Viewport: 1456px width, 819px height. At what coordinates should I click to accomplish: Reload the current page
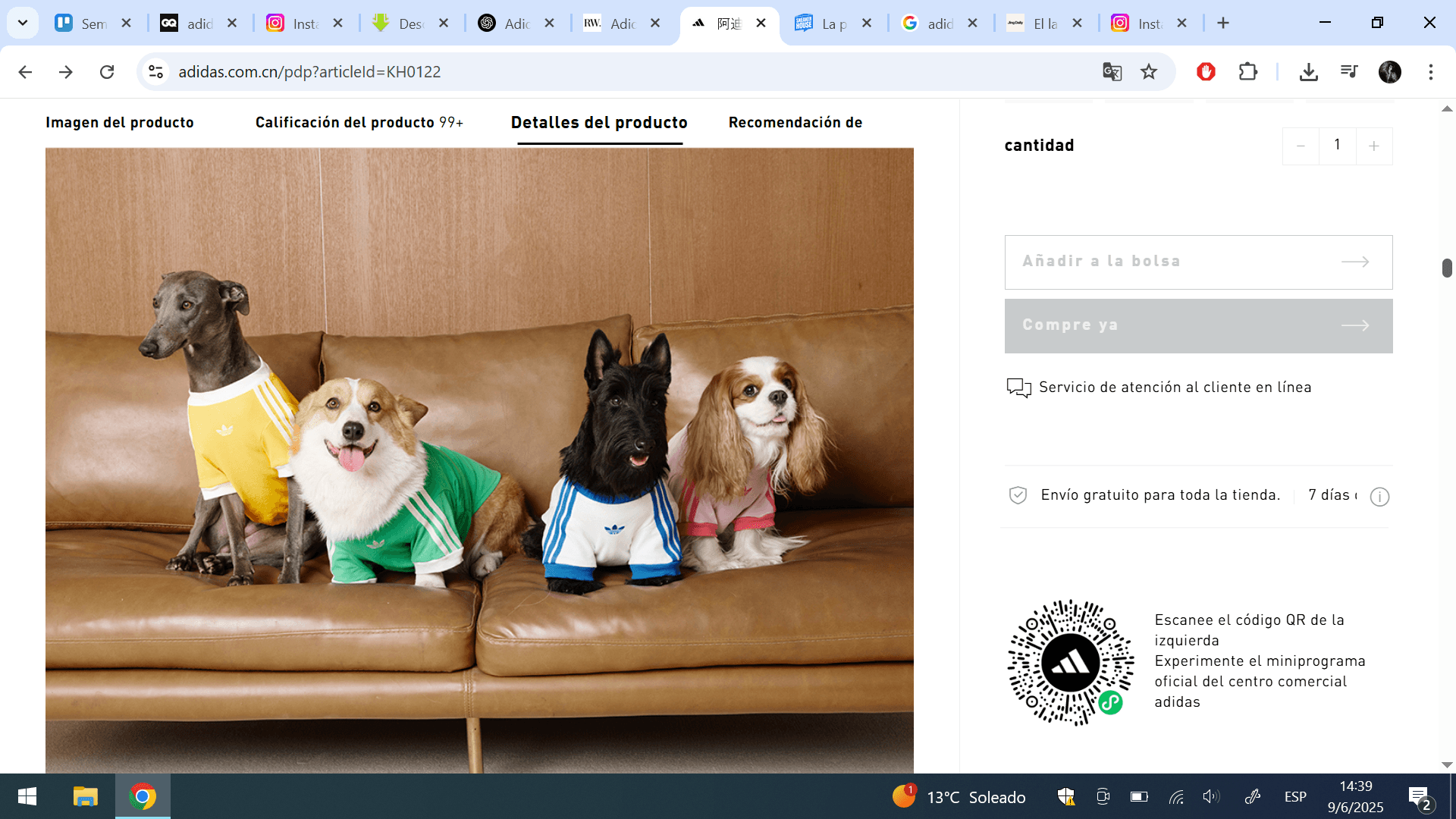[x=107, y=71]
